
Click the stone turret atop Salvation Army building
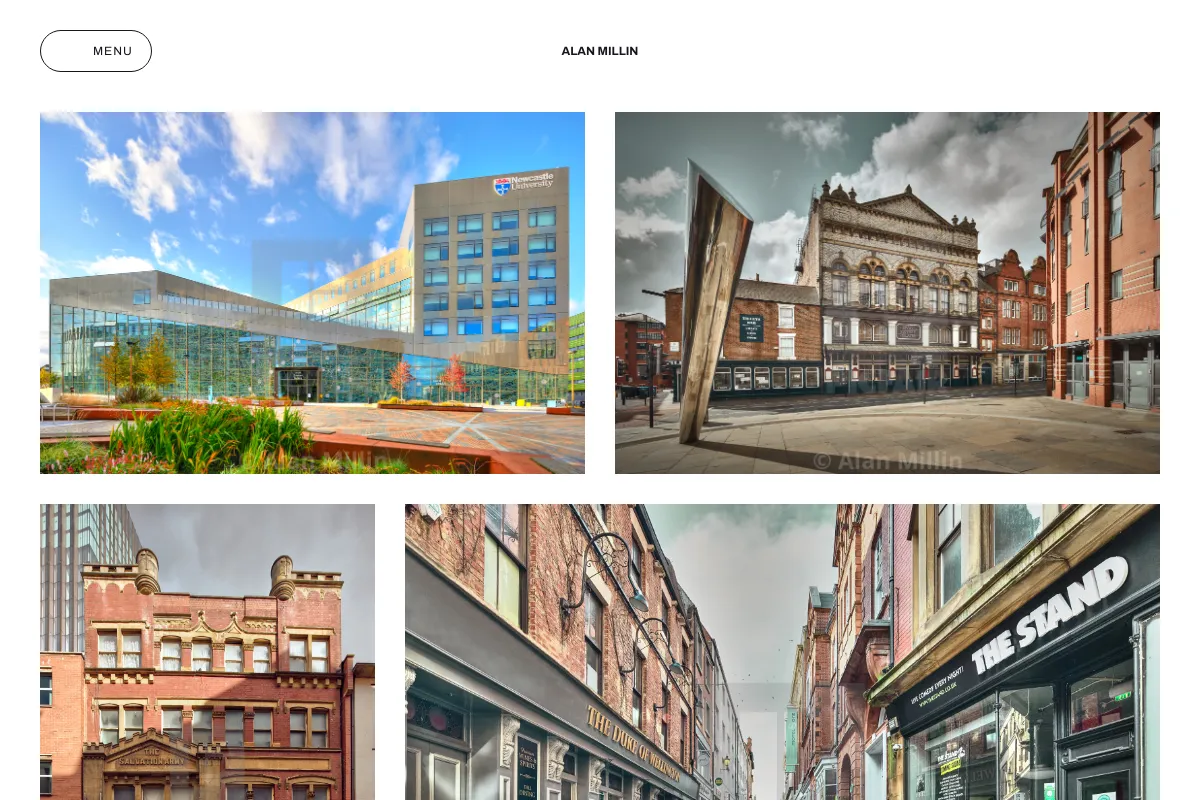coord(147,571)
